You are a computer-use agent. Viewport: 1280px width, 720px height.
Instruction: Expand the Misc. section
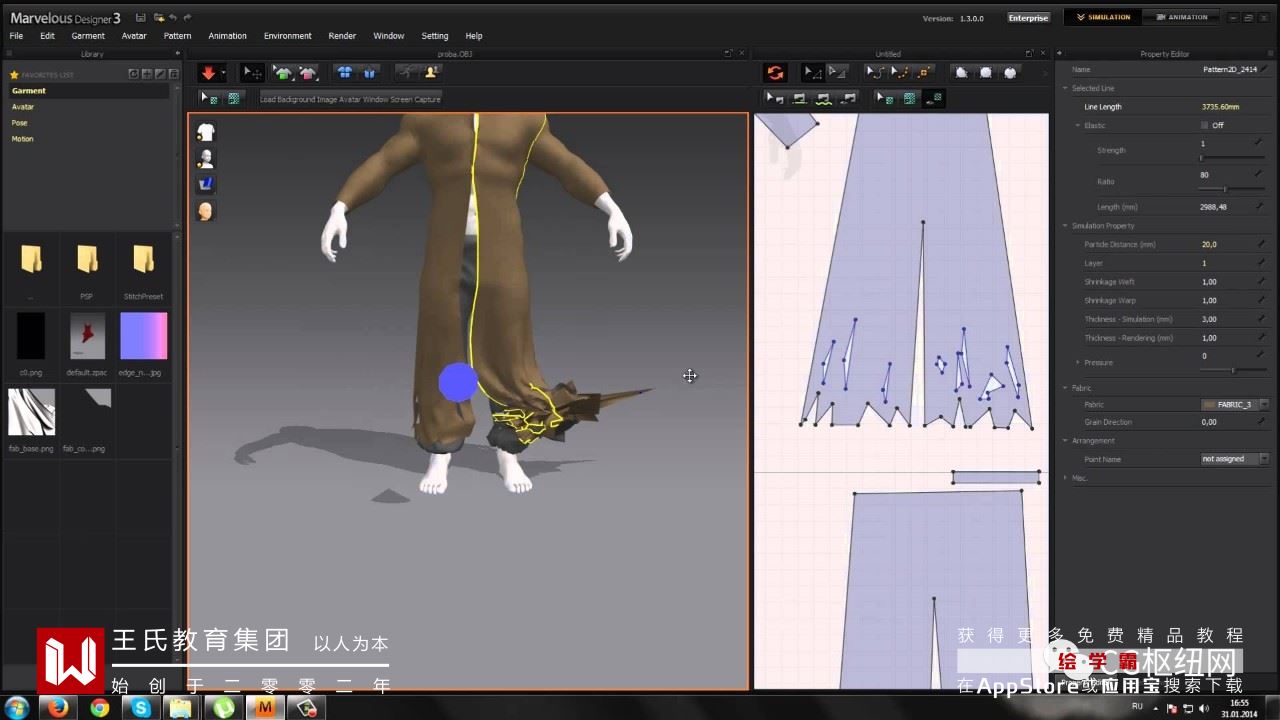tap(1066, 478)
